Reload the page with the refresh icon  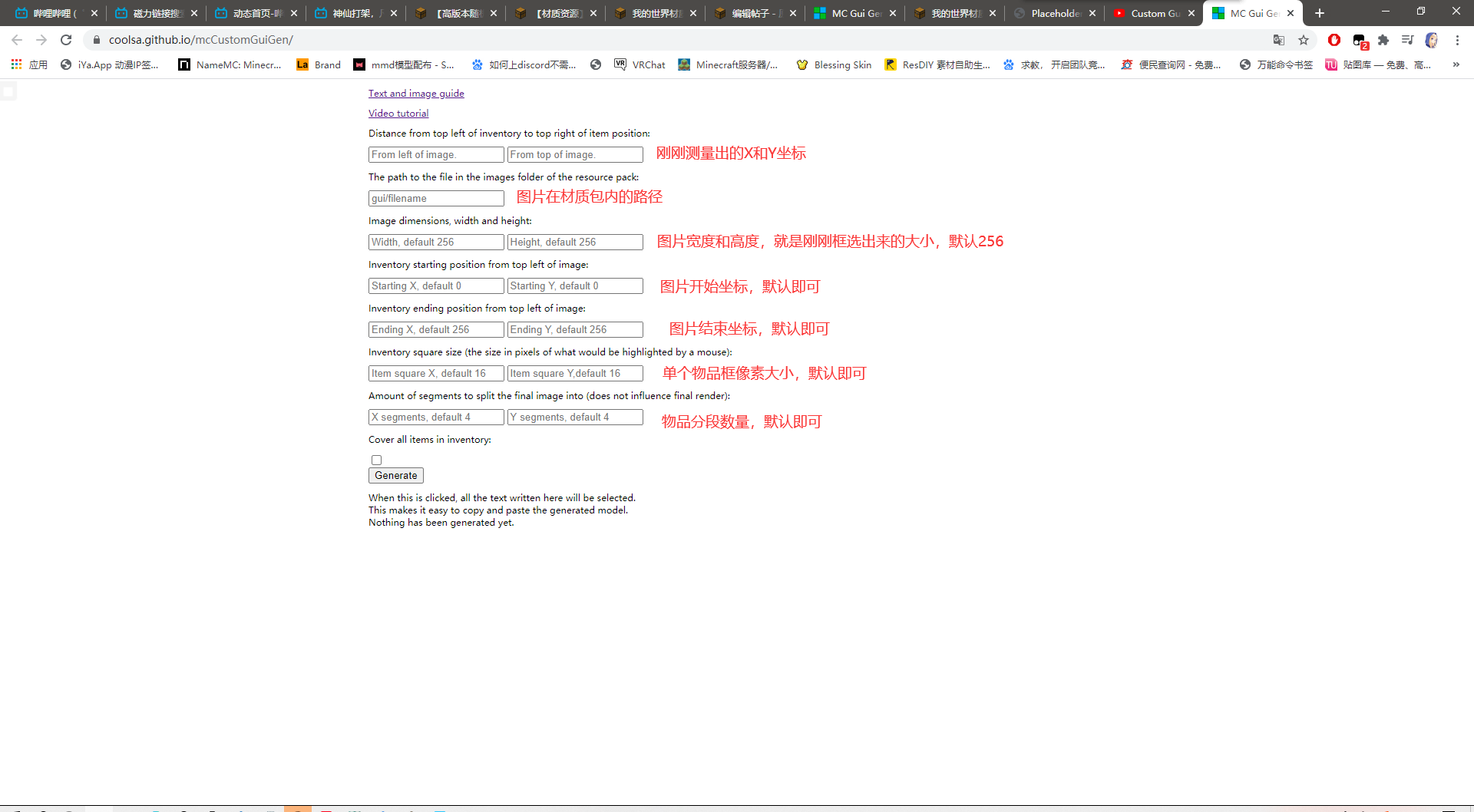point(66,40)
